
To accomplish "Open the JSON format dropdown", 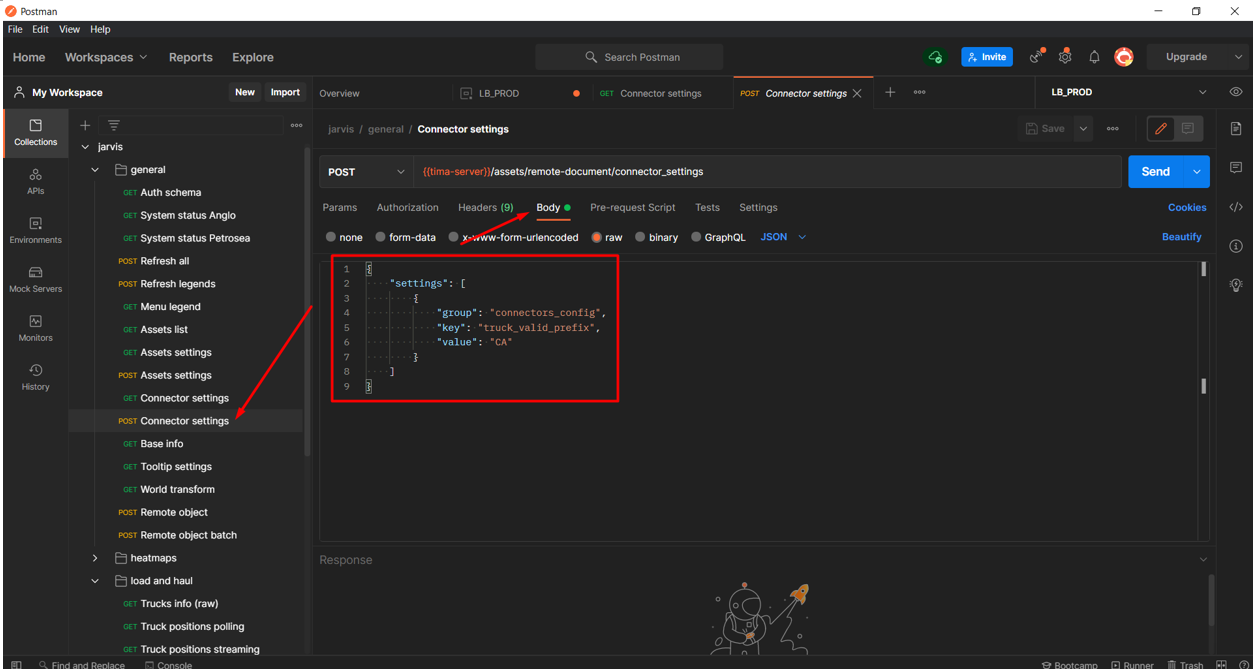I will click(x=783, y=237).
